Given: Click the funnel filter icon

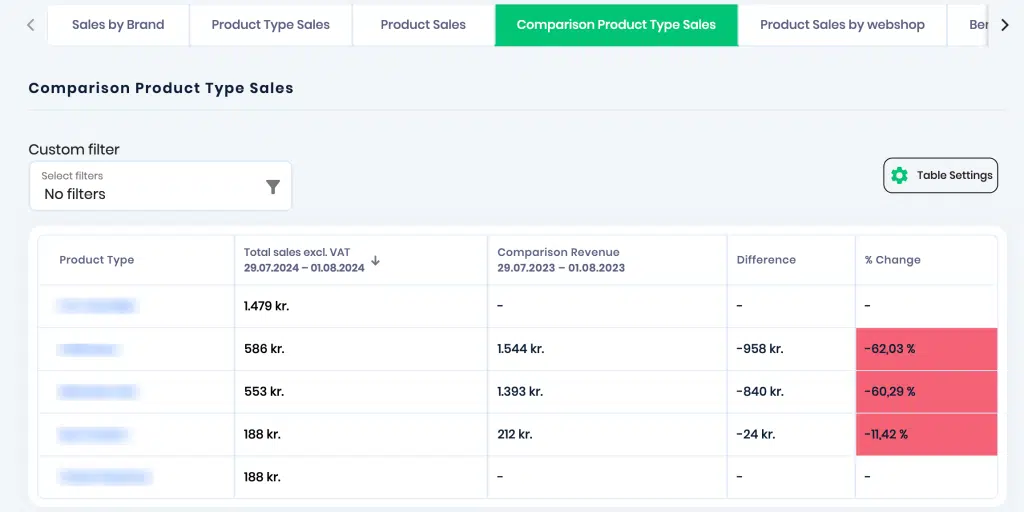Looking at the screenshot, I should (273, 187).
